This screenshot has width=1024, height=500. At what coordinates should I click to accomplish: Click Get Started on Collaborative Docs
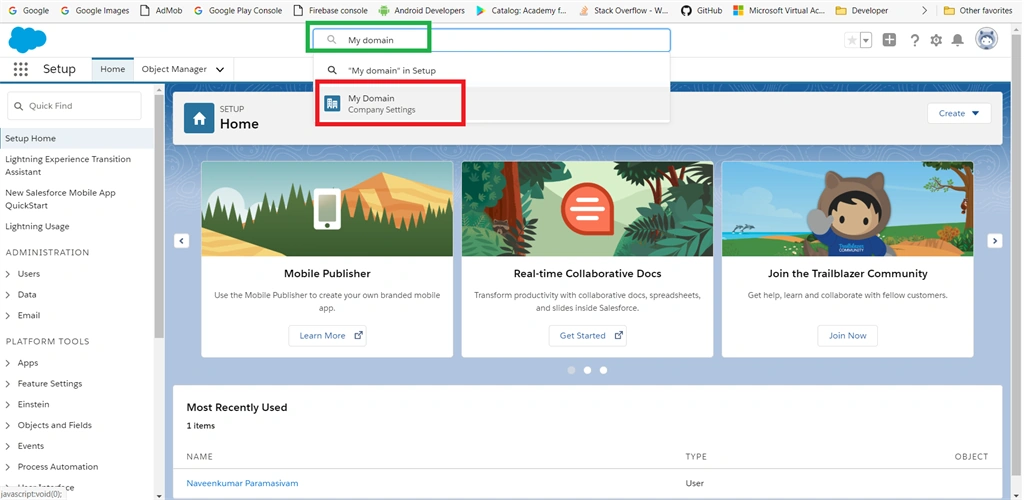(588, 336)
